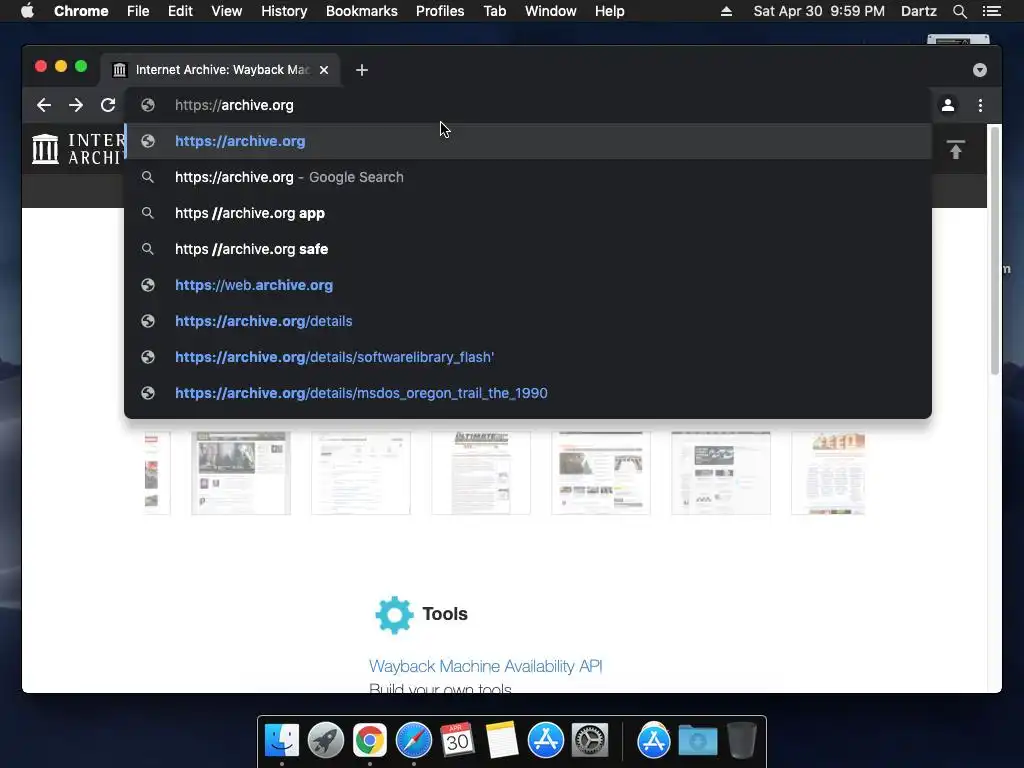This screenshot has height=768, width=1024.
Task: Select the top https://archive.org suggestion
Action: [x=528, y=141]
